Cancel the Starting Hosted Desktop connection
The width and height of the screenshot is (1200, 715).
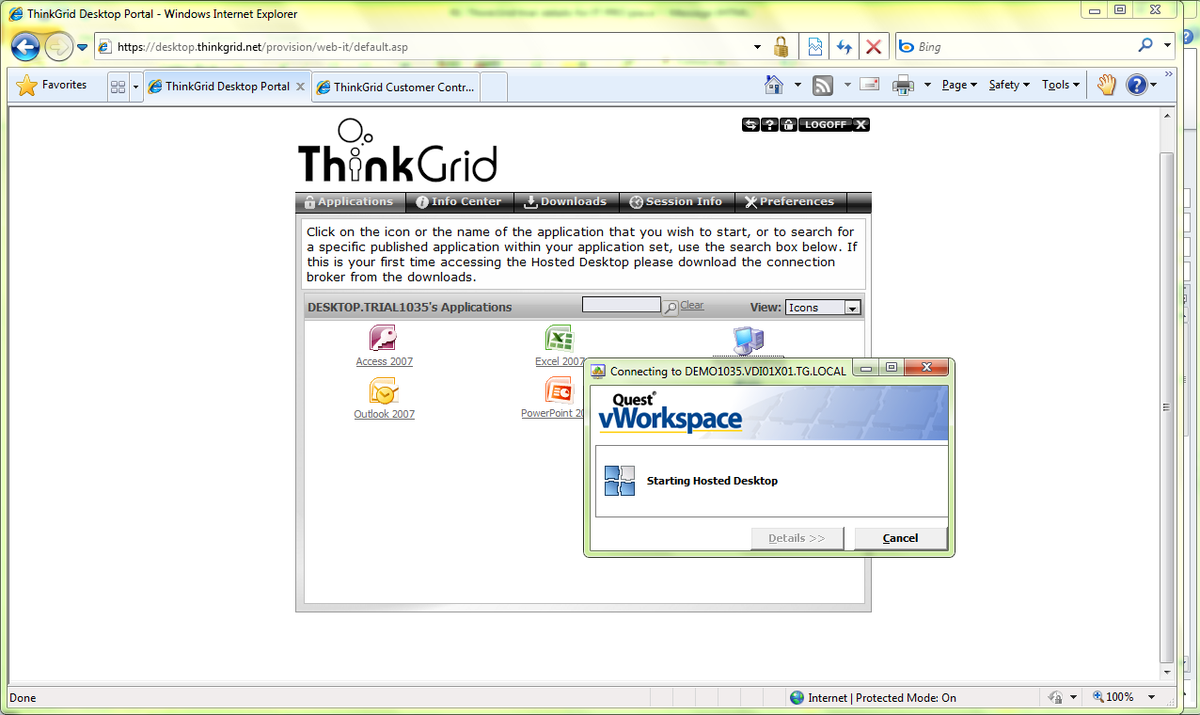pyautogui.click(x=898, y=538)
